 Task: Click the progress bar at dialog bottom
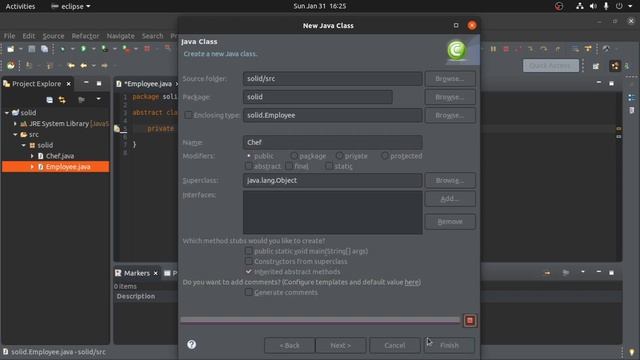point(320,320)
